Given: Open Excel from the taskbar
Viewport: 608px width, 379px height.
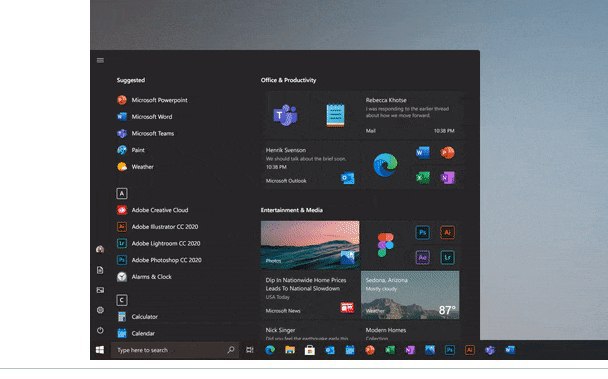Looking at the screenshot, I should [390, 350].
